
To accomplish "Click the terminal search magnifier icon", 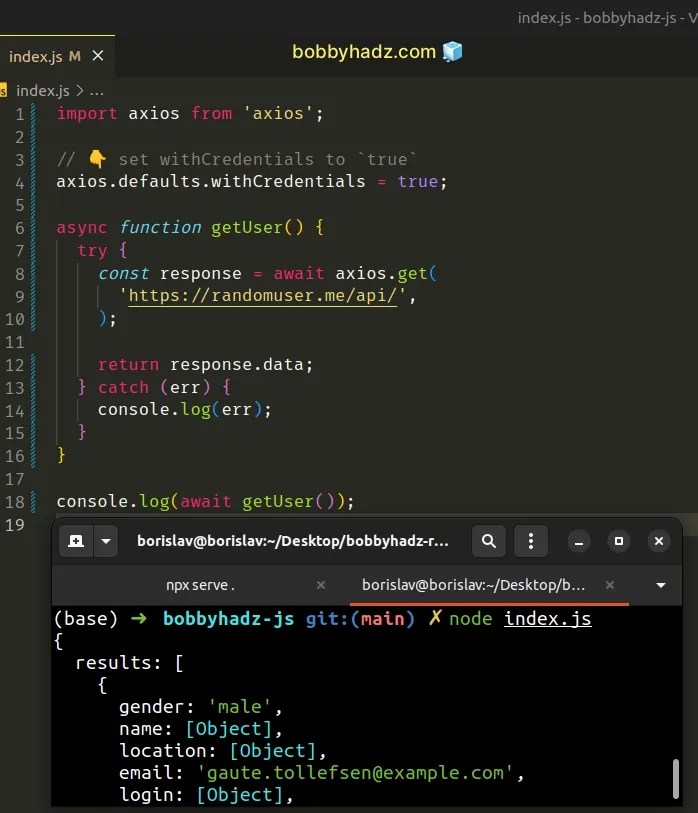I will tap(488, 541).
